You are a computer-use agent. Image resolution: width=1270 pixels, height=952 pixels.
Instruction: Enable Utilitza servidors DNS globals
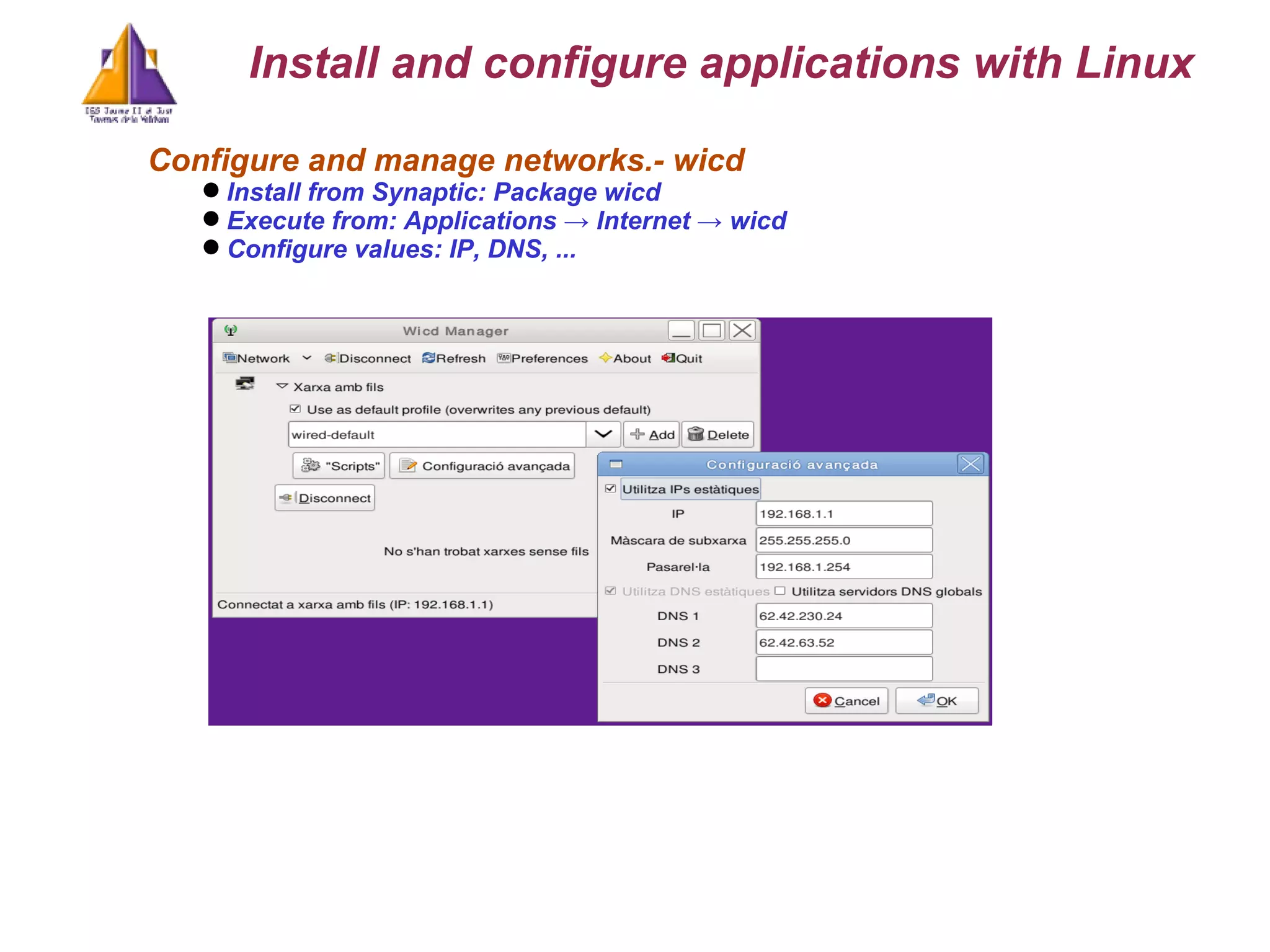(780, 591)
